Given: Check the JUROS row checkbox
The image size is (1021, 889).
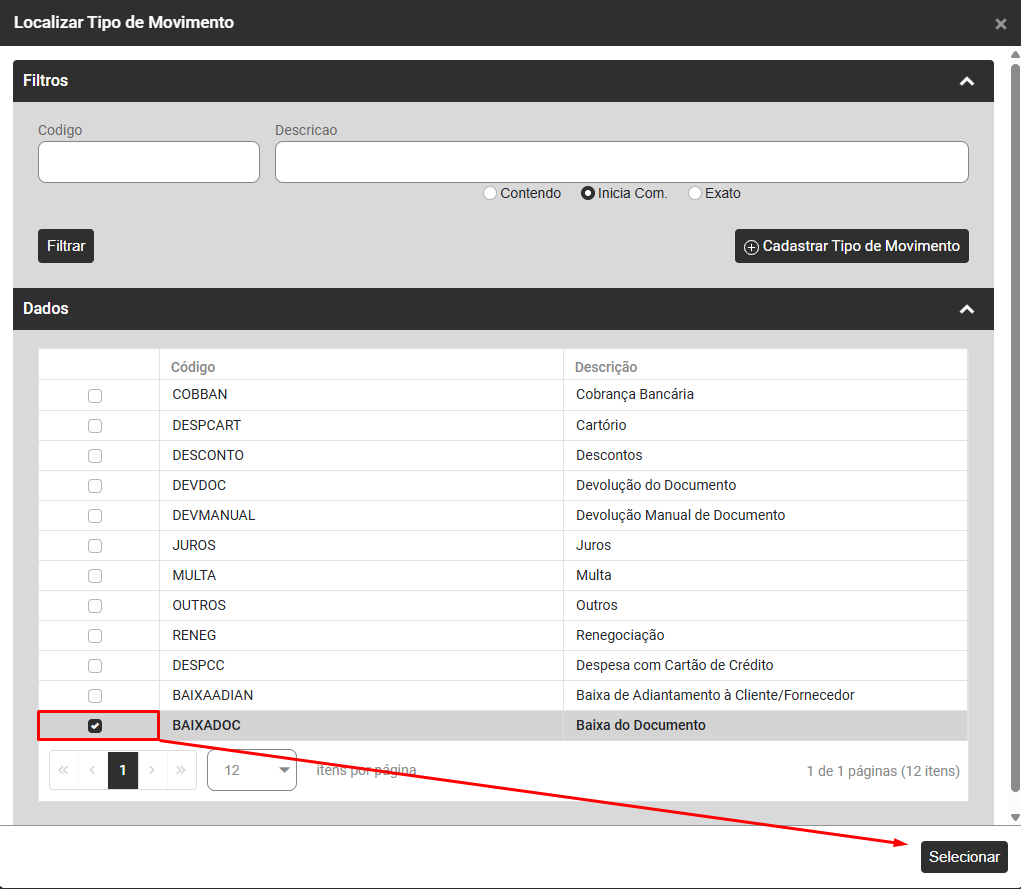Looking at the screenshot, I should coord(95,546).
